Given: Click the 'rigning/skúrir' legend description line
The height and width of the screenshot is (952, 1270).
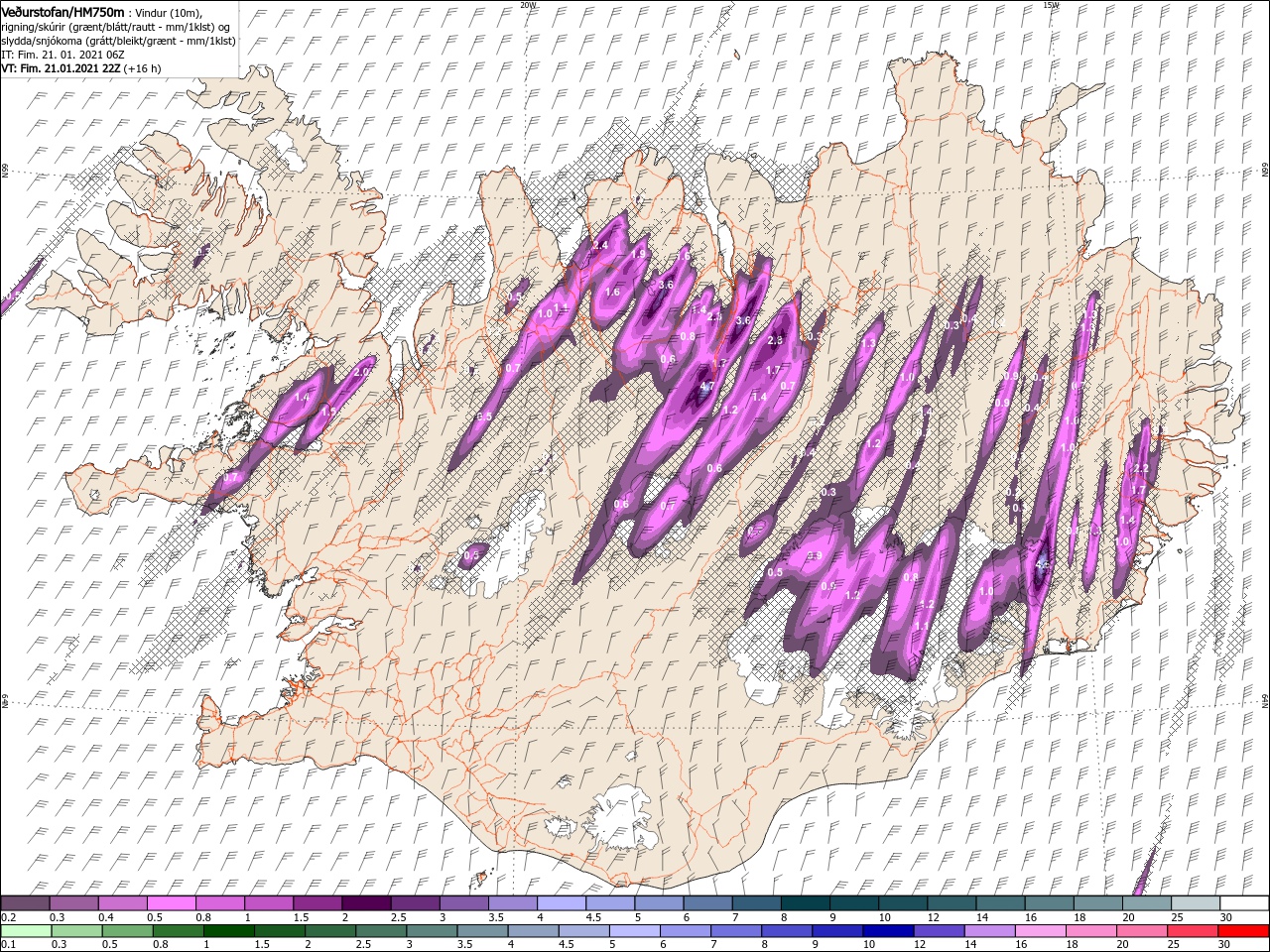Looking at the screenshot, I should pos(116,26).
